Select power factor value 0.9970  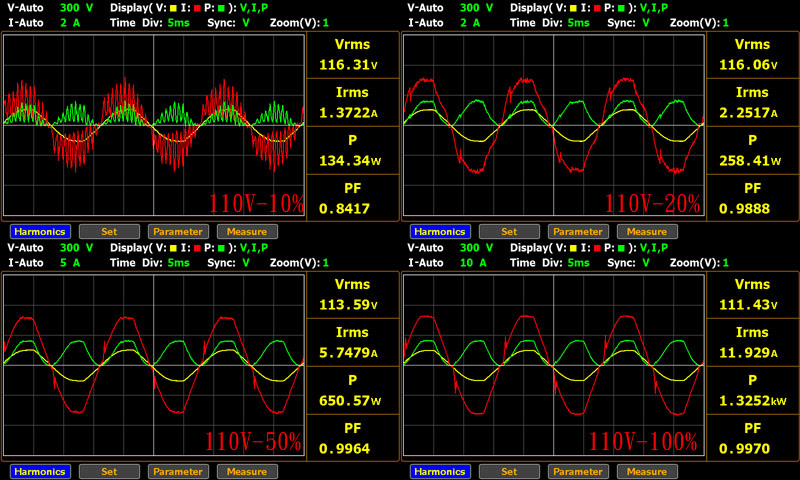tap(744, 448)
